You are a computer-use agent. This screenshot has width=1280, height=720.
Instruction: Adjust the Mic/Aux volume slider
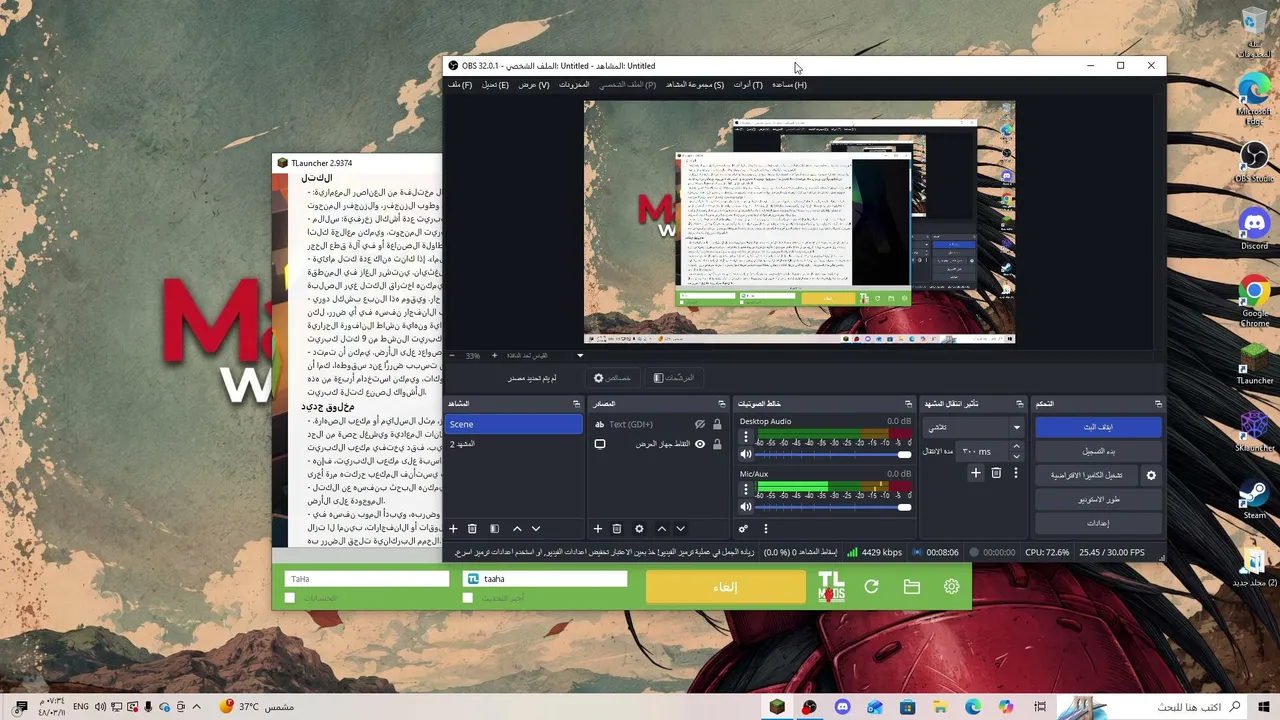[834, 507]
